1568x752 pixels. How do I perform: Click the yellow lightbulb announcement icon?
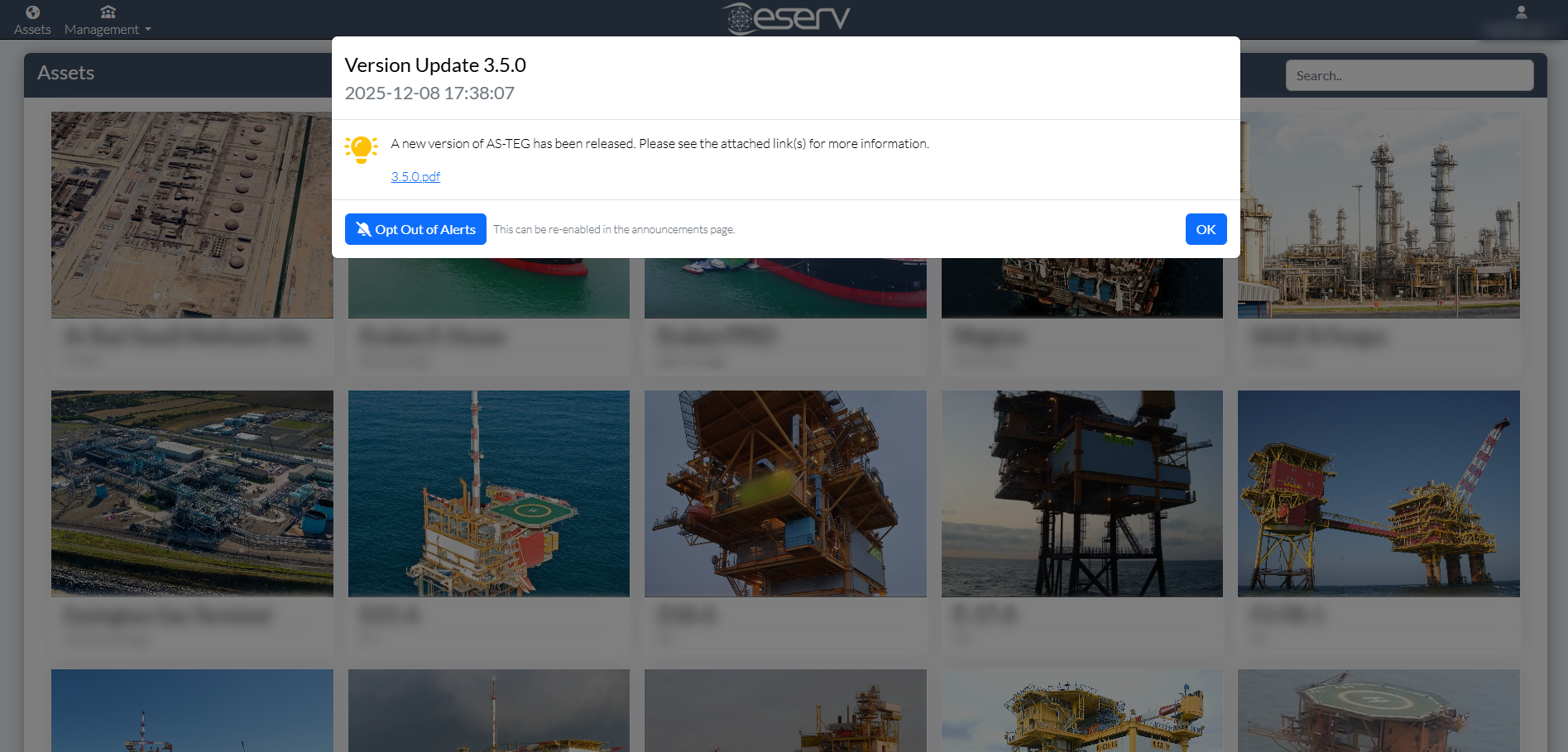click(362, 150)
